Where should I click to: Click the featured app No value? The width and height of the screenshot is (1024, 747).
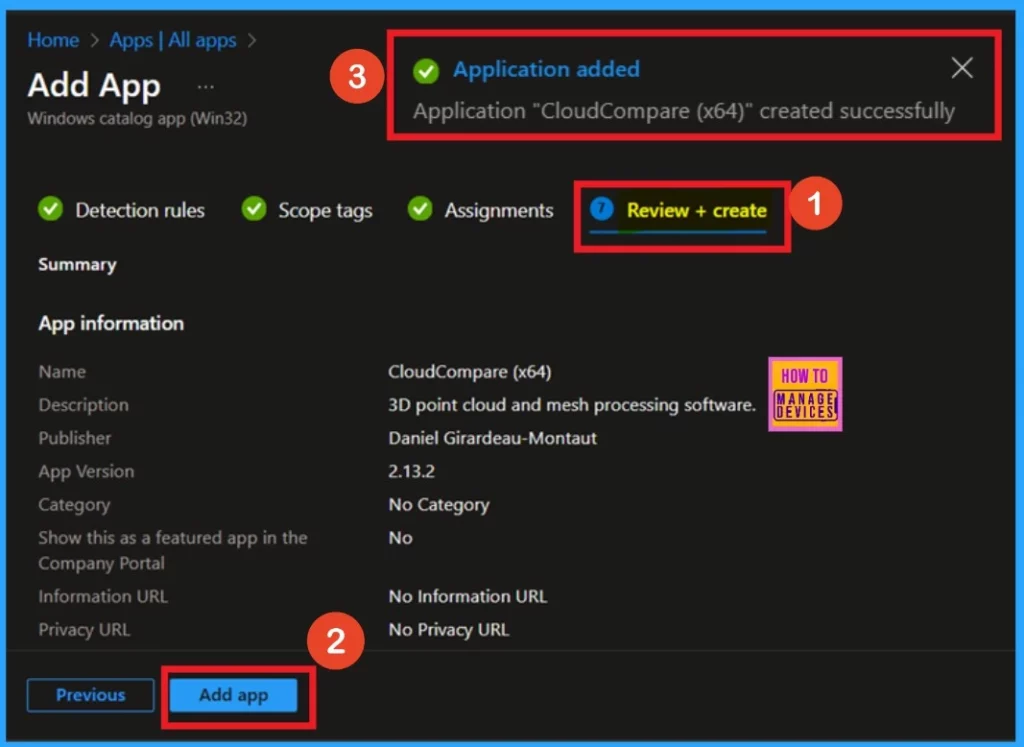pyautogui.click(x=400, y=538)
